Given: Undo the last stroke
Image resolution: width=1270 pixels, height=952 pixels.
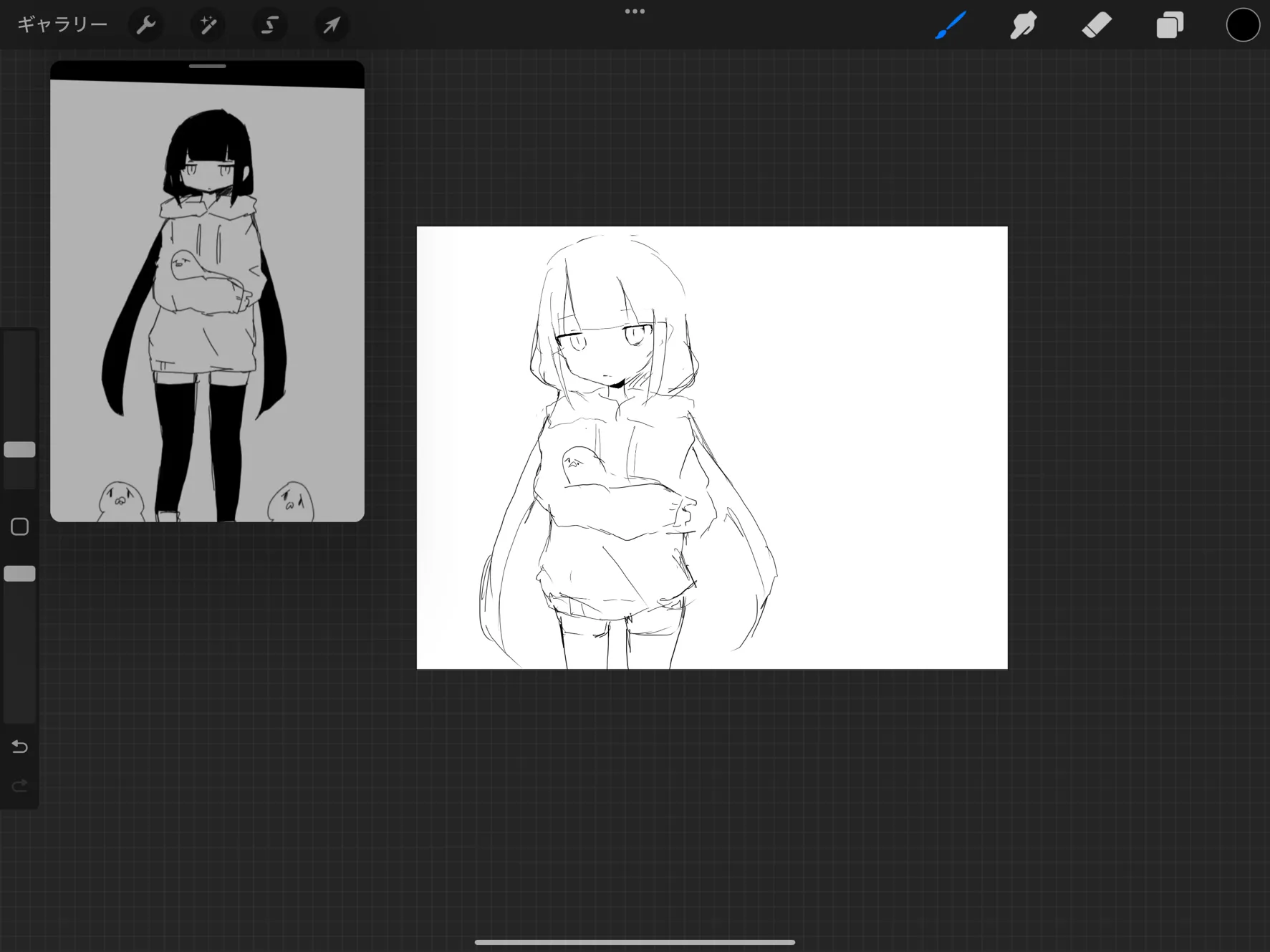Looking at the screenshot, I should point(19,746).
